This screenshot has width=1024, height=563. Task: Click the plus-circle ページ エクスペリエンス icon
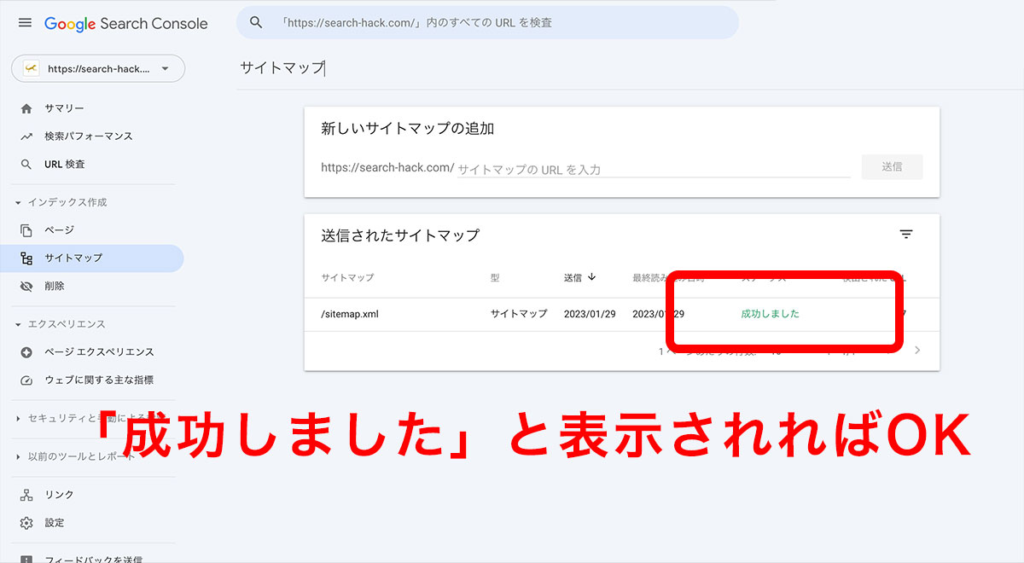pyautogui.click(x=26, y=353)
